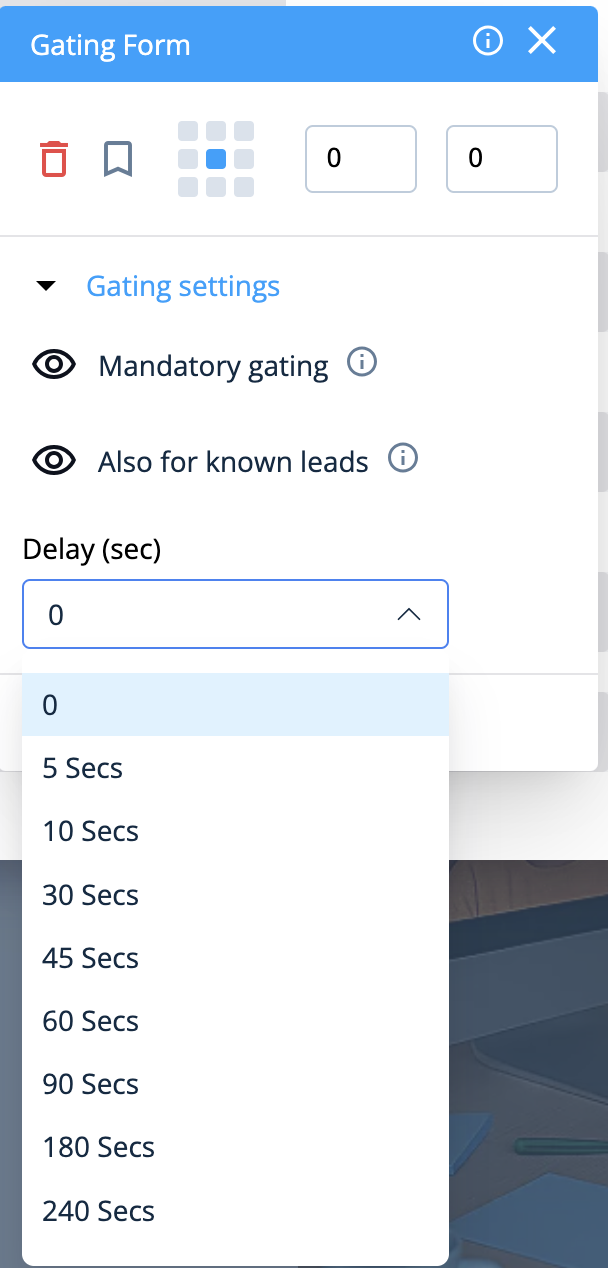Collapse Gating settings with the triangle arrow
Screen dimensions: 608x1268
46,286
